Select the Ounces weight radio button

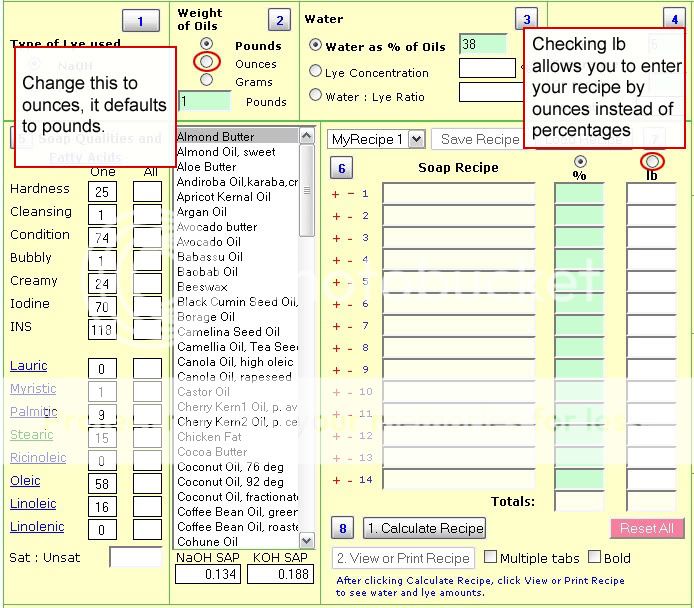pyautogui.click(x=207, y=63)
